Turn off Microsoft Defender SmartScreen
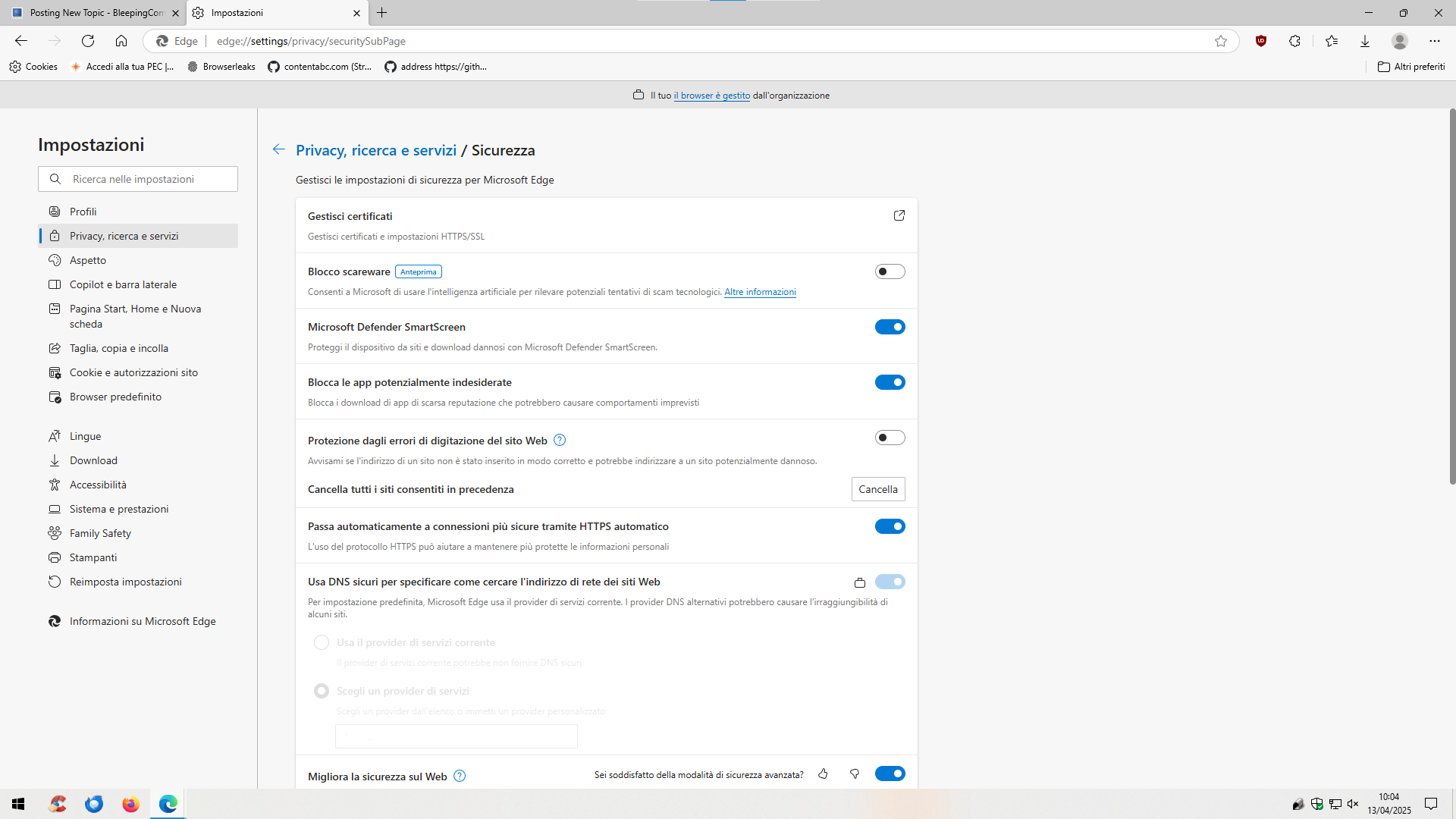This screenshot has height=819, width=1456. [x=890, y=327]
